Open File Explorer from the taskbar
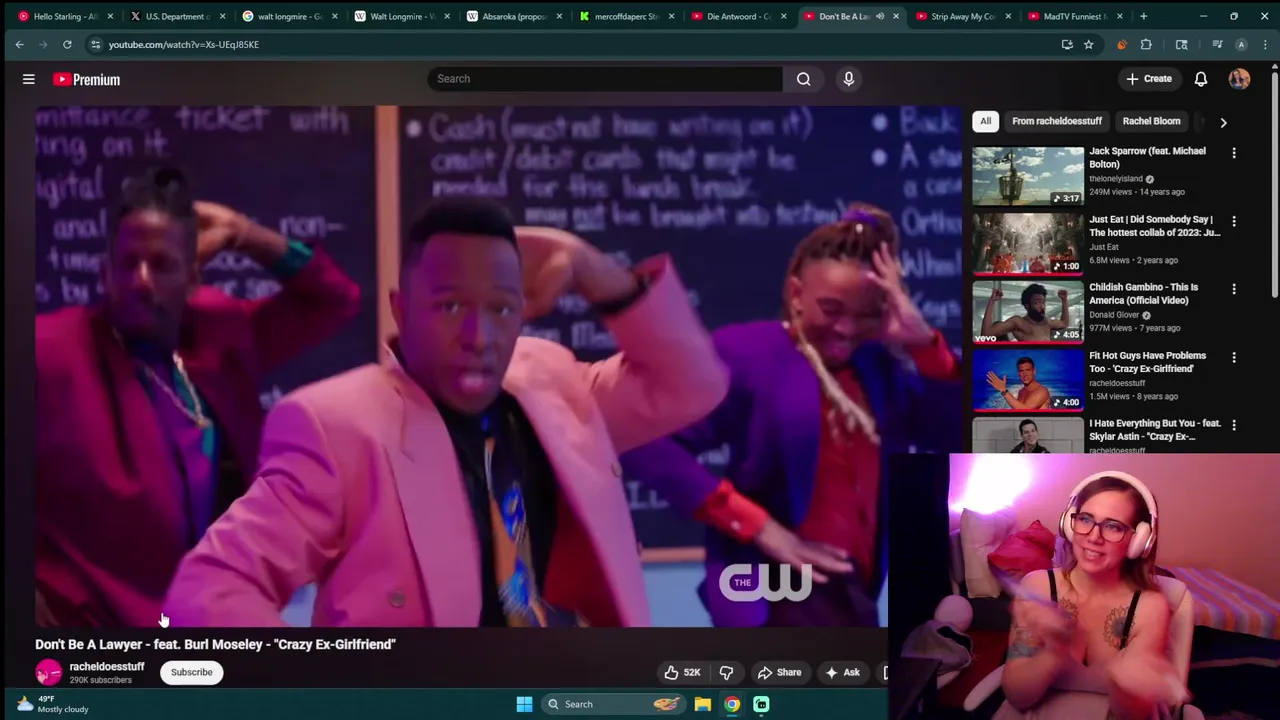The width and height of the screenshot is (1280, 720). tap(703, 704)
